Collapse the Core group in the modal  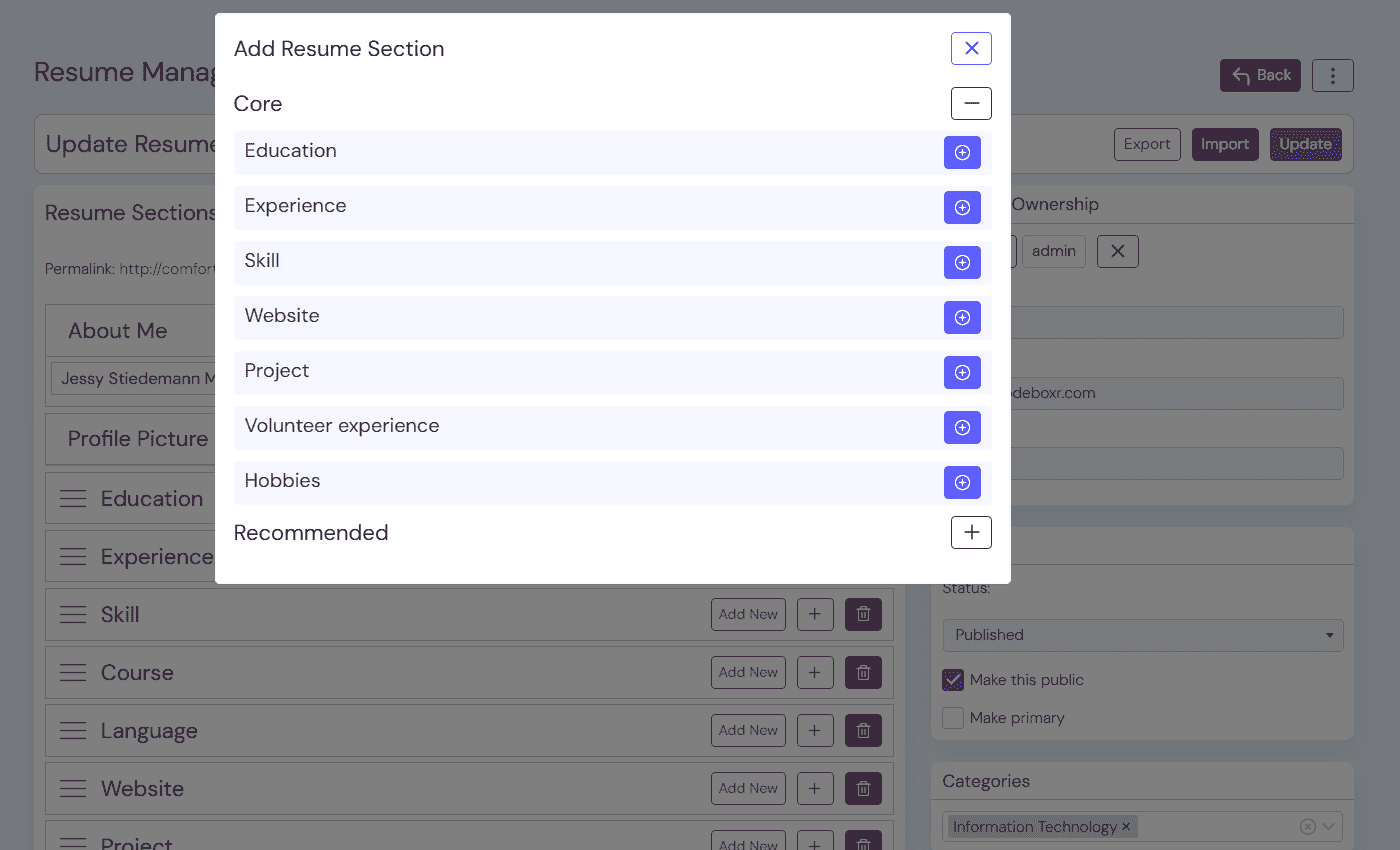[x=970, y=104]
